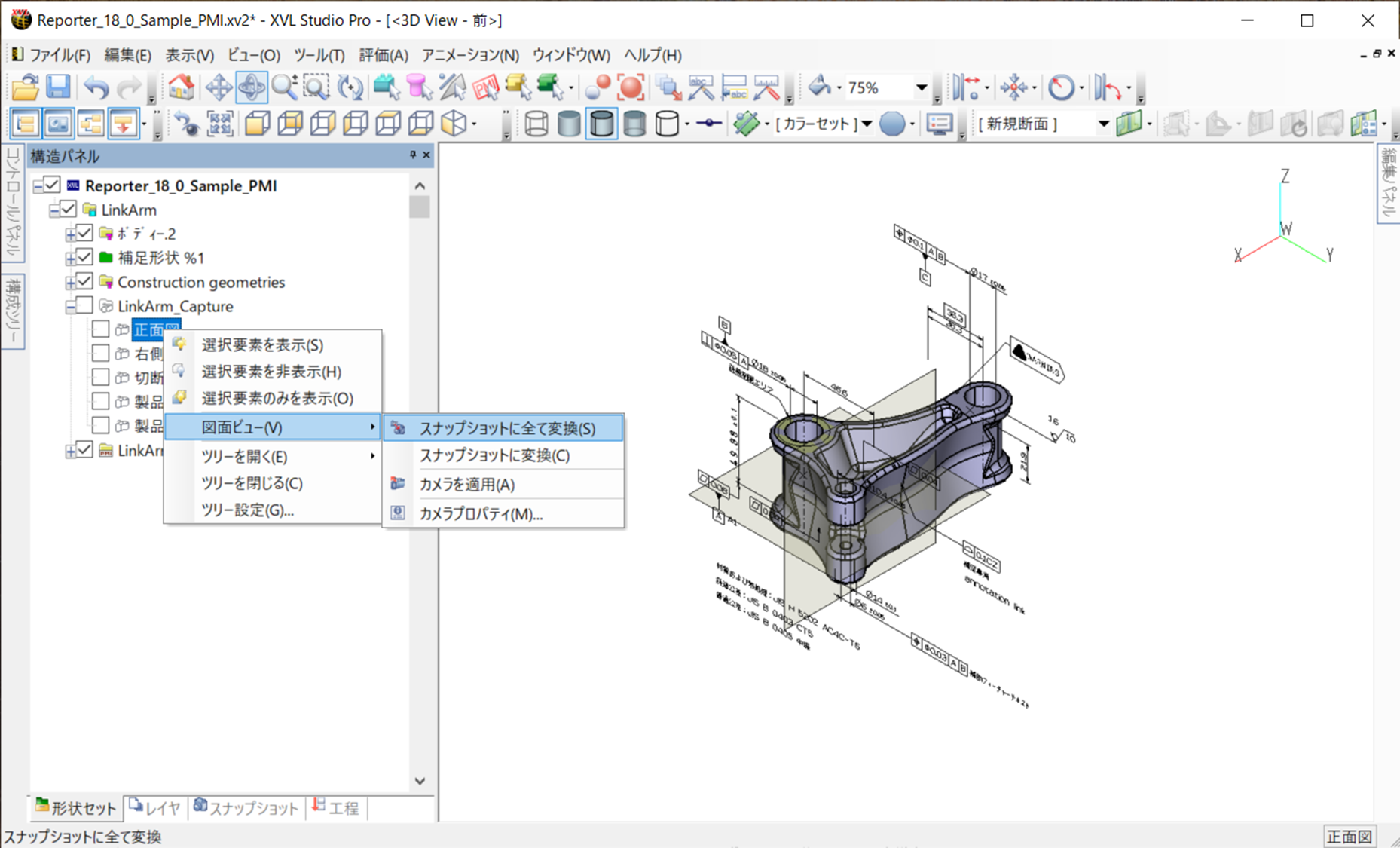Select wireframe cylinder display mode
The image size is (1400, 848).
click(536, 124)
